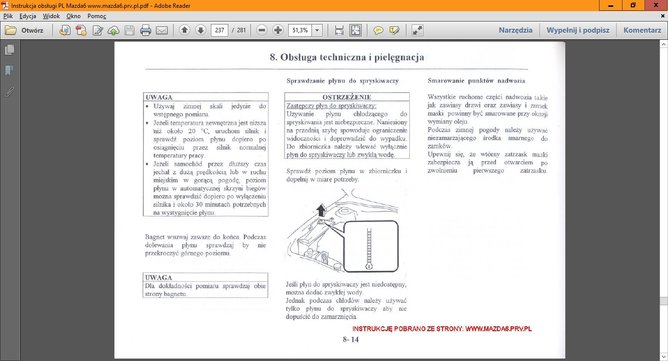This screenshot has width=668, height=361.
Task: Click the Otwórz open file button
Action: (24, 30)
